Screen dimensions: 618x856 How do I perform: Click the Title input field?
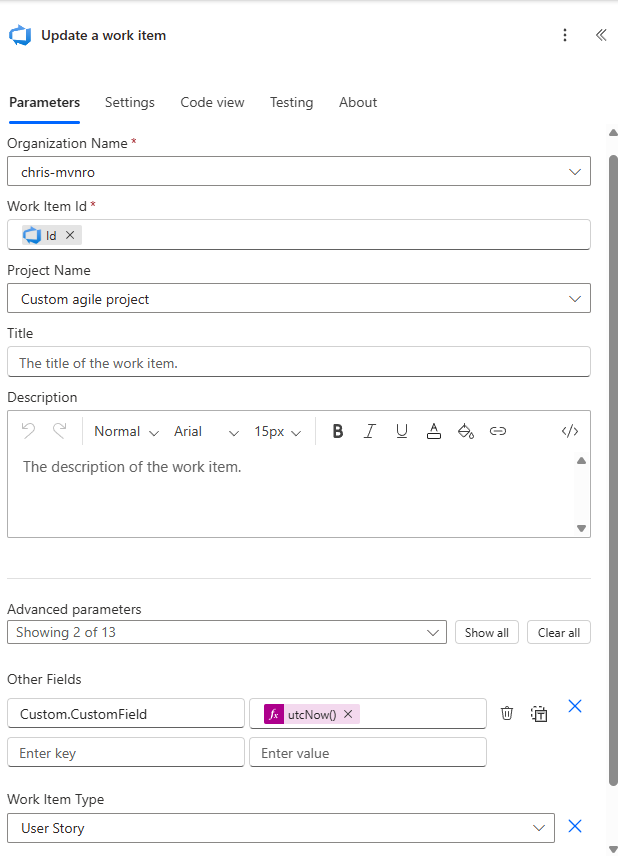click(298, 363)
